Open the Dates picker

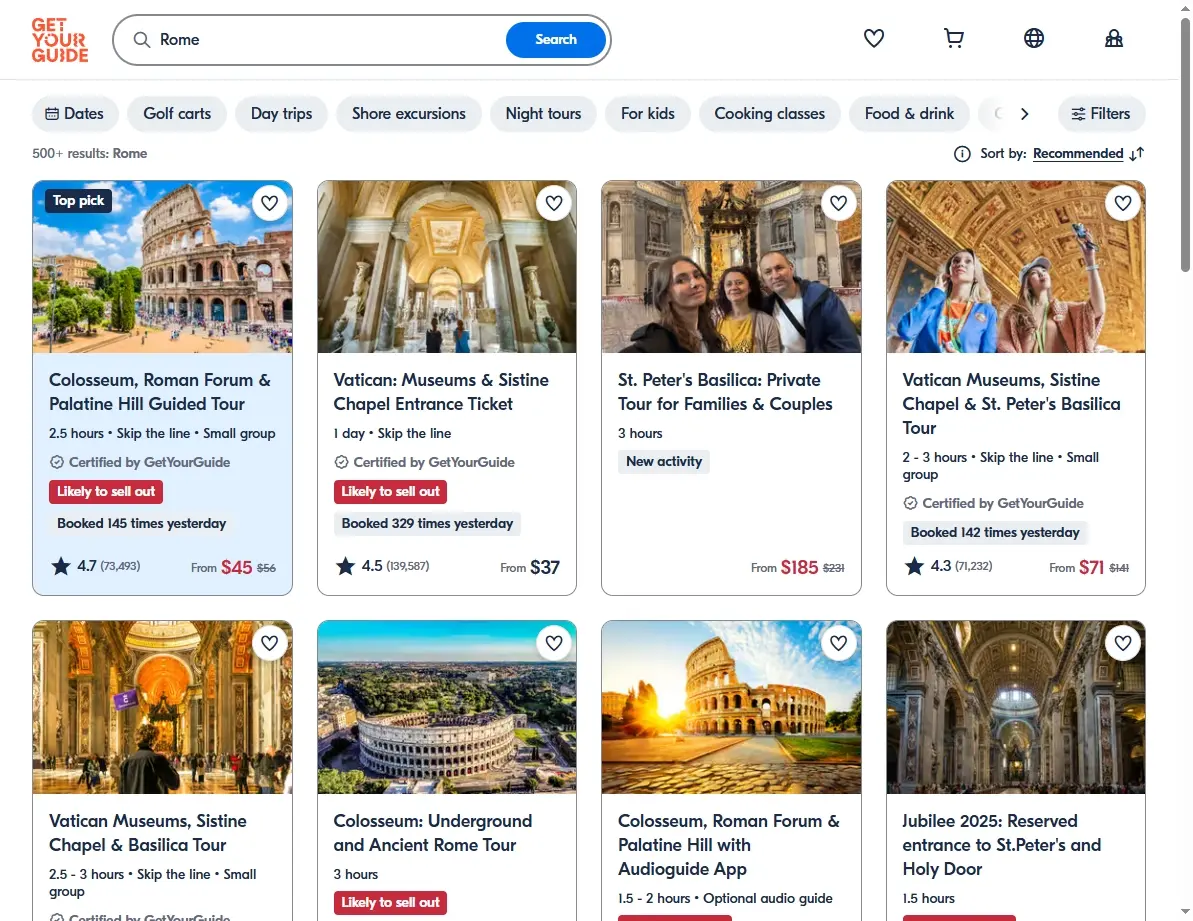(x=75, y=114)
